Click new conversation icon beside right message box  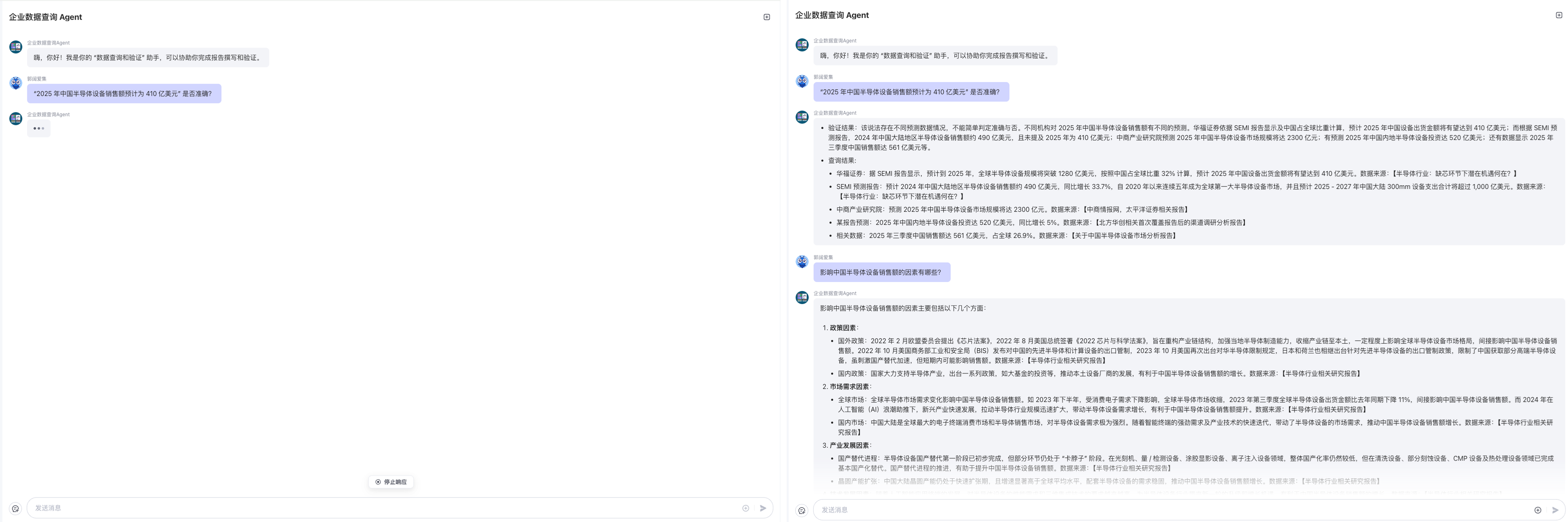(x=802, y=511)
